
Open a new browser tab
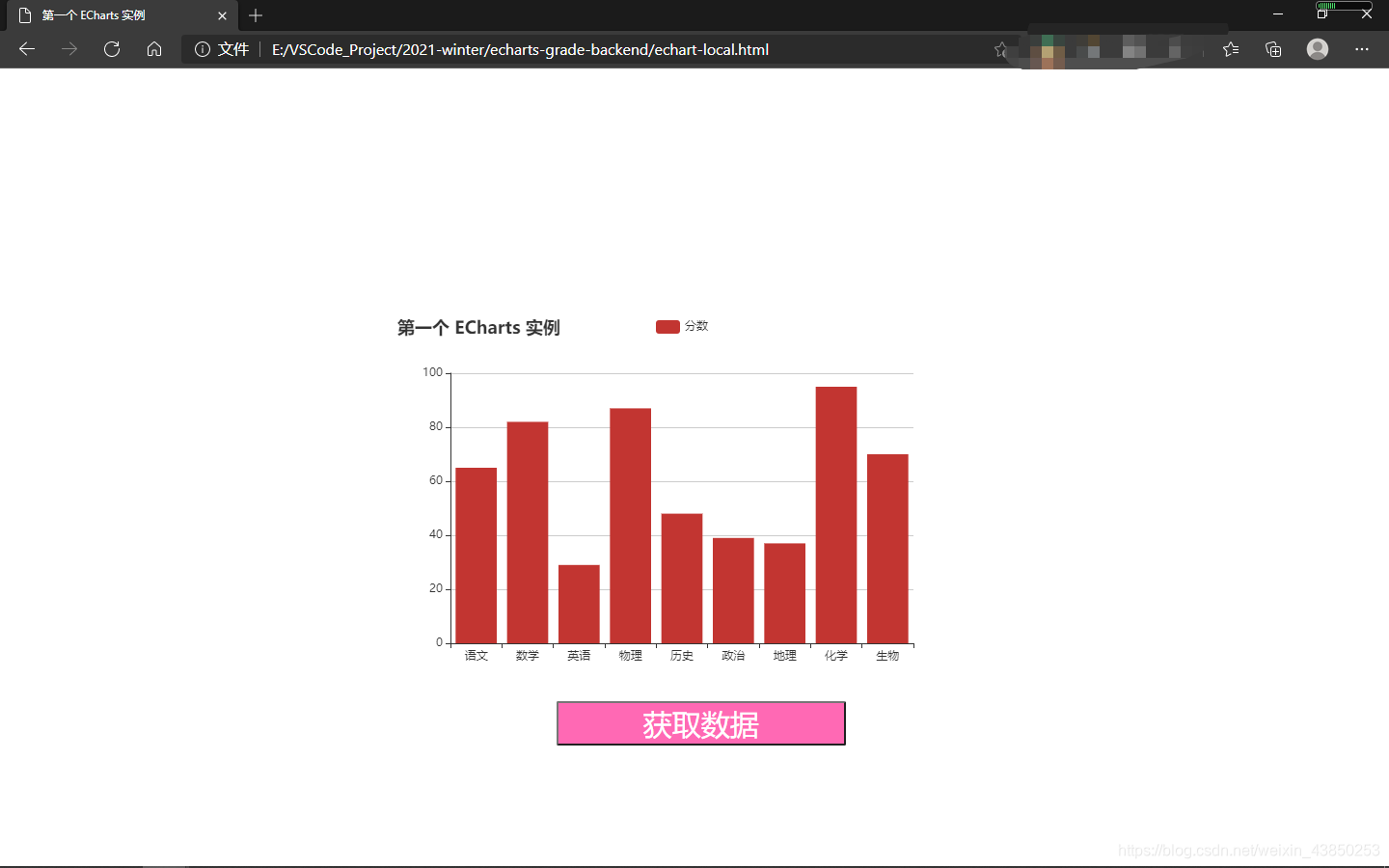256,15
